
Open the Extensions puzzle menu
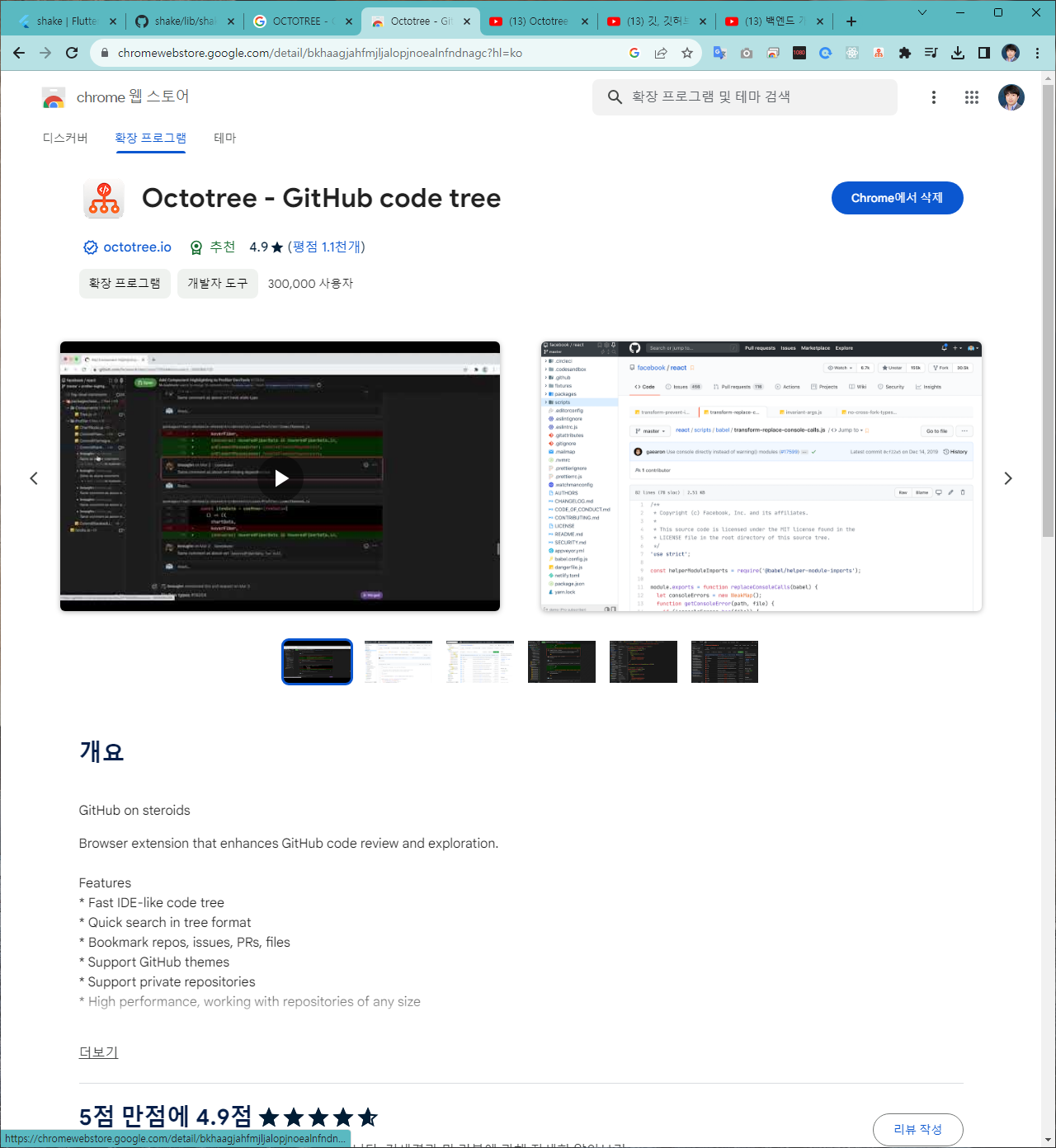(x=905, y=53)
